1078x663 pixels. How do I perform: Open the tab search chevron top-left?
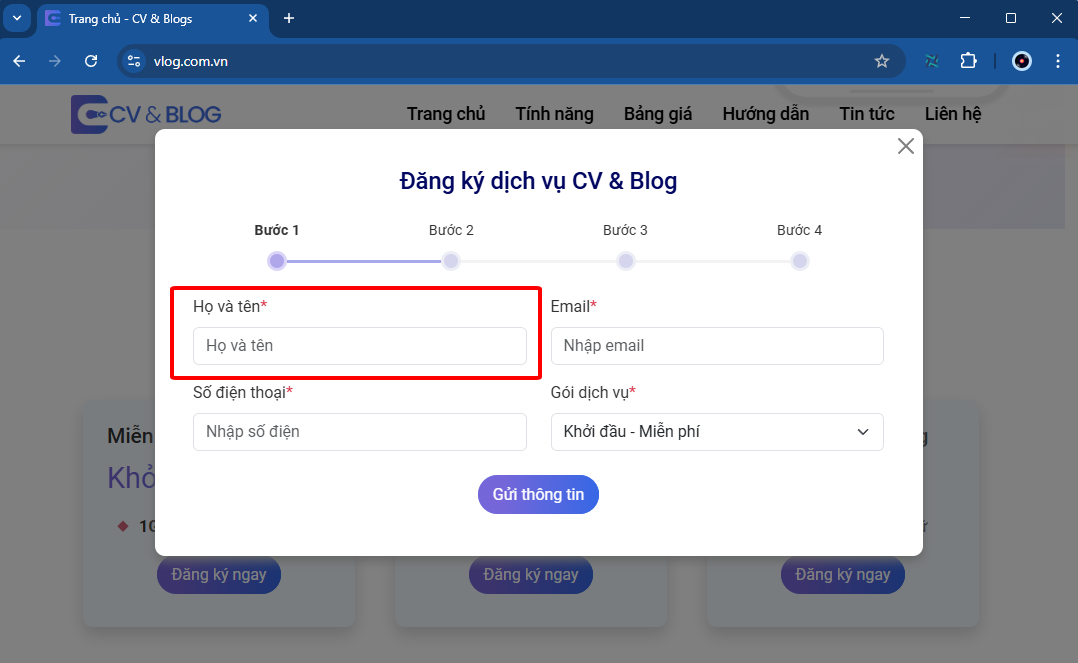pyautogui.click(x=16, y=18)
